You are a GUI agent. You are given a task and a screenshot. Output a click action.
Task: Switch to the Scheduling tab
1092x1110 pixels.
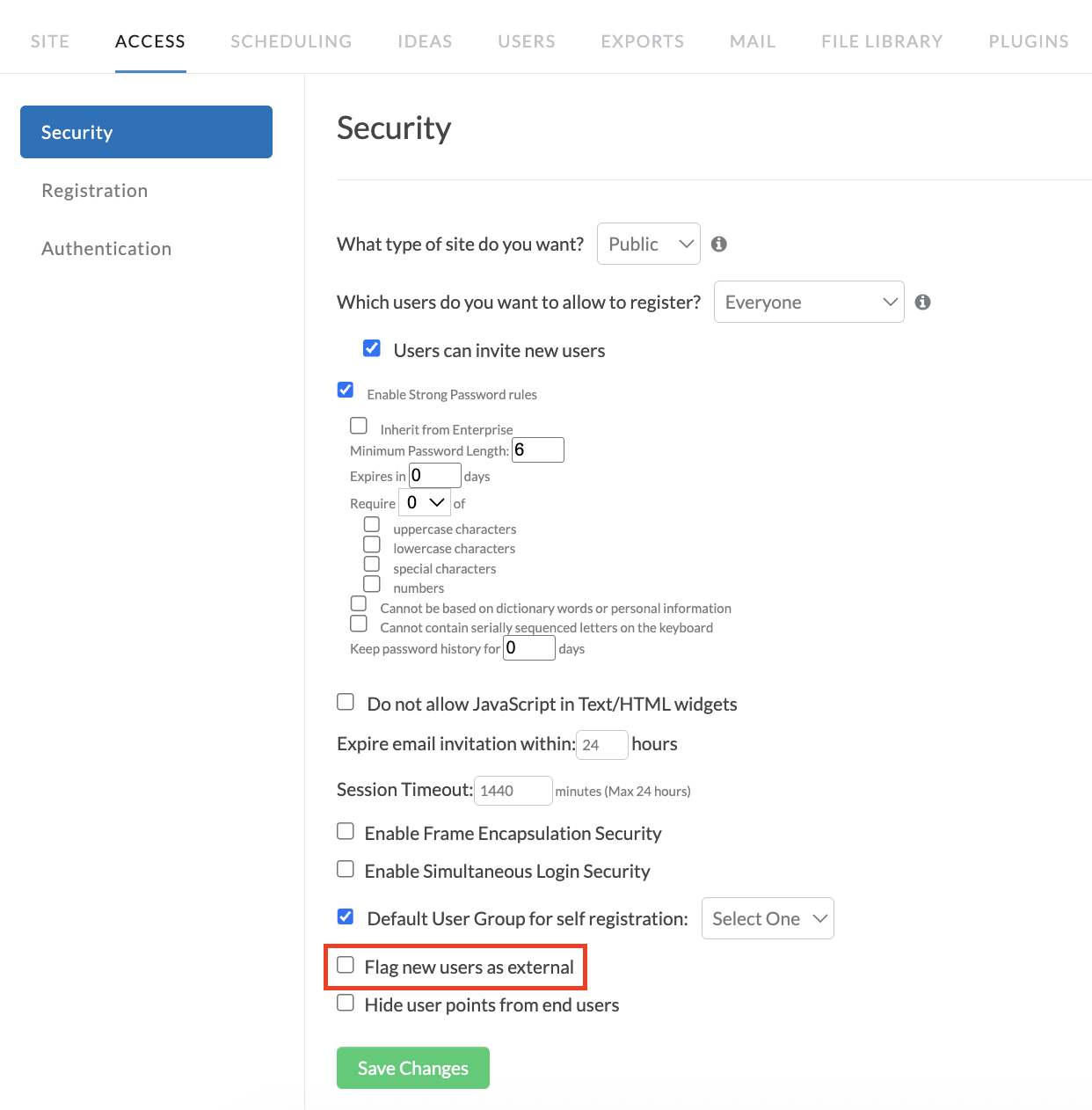tap(291, 41)
